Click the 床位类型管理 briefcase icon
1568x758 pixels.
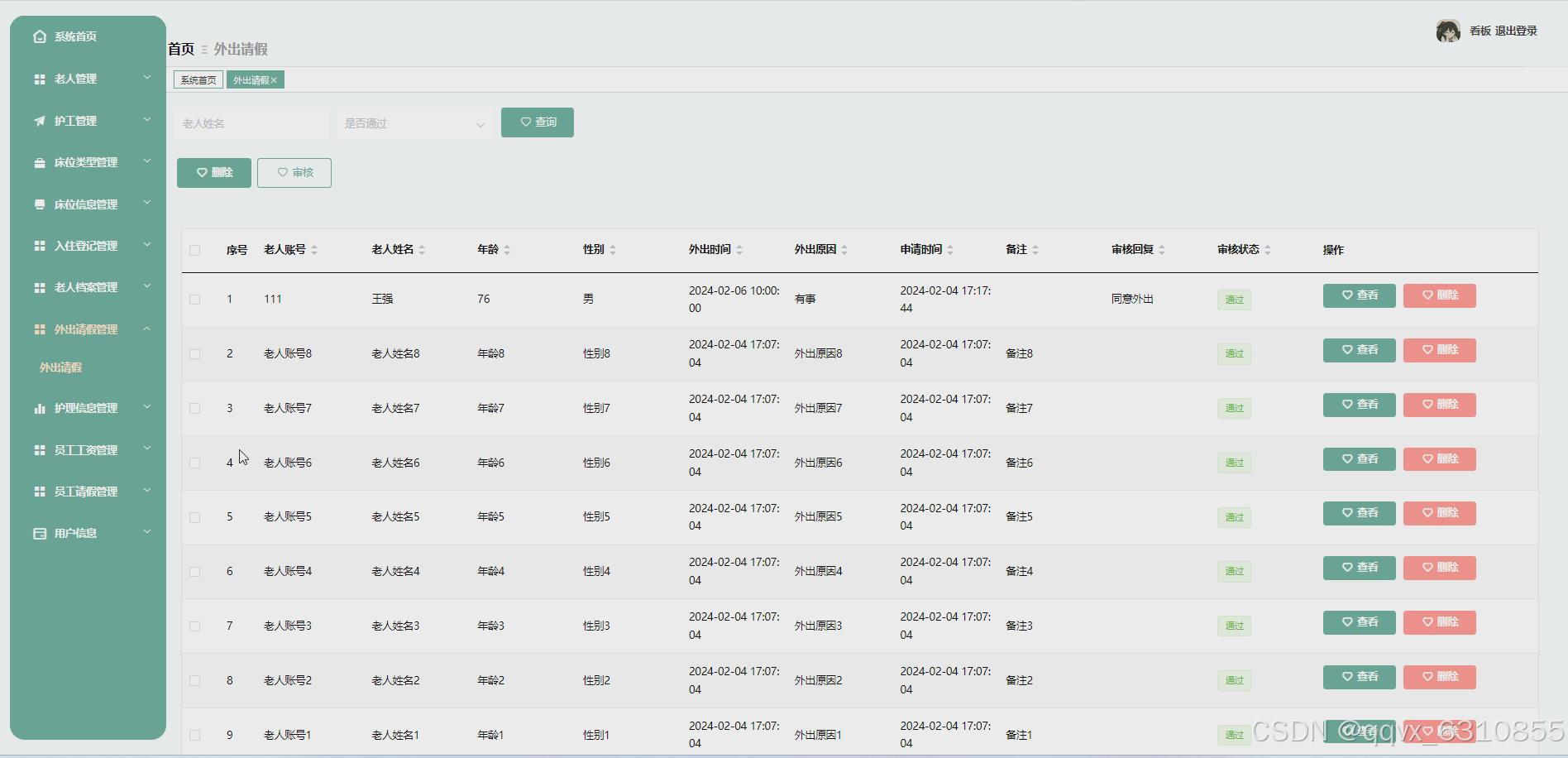click(x=40, y=162)
